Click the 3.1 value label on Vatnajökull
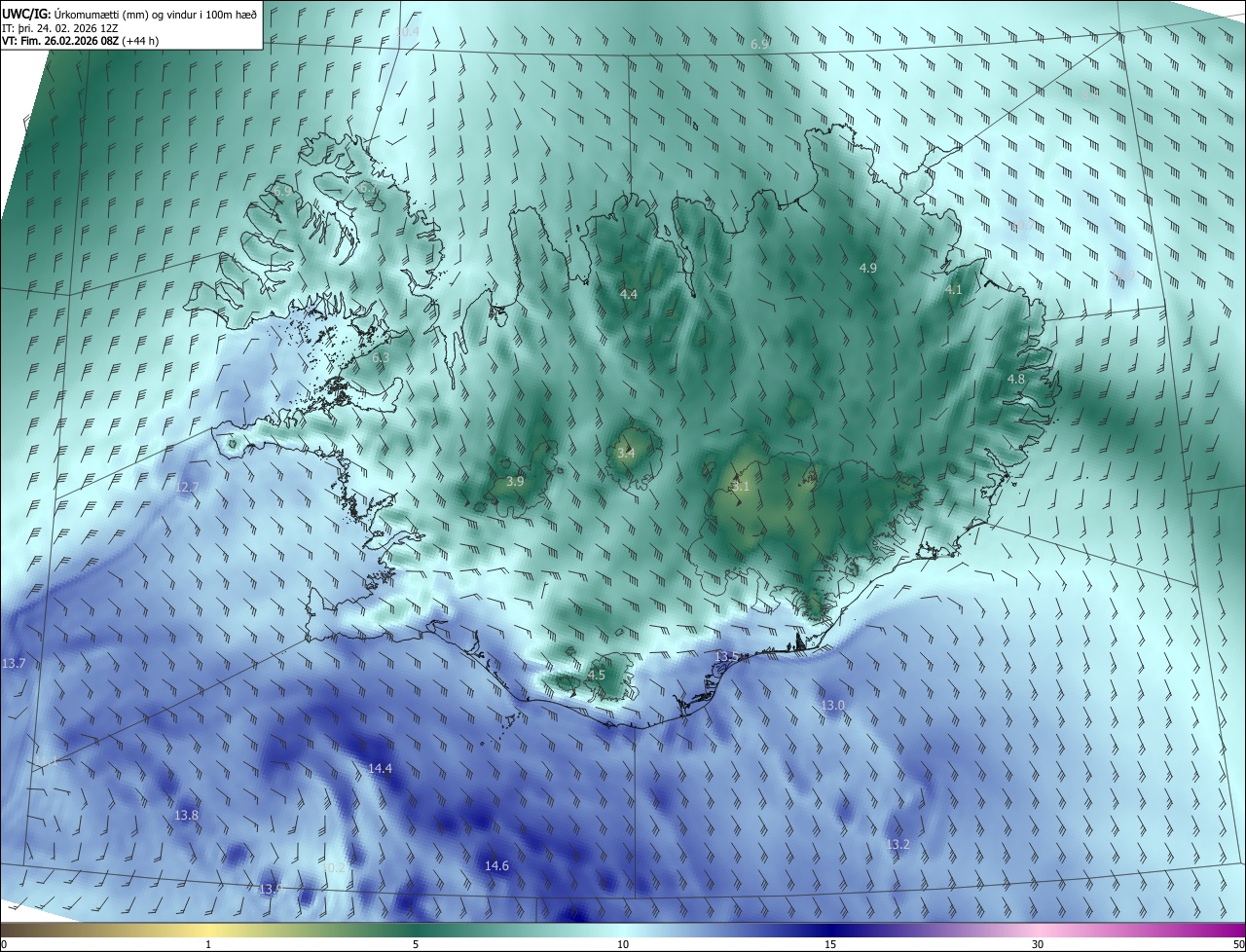This screenshot has width=1246, height=952. click(x=741, y=486)
